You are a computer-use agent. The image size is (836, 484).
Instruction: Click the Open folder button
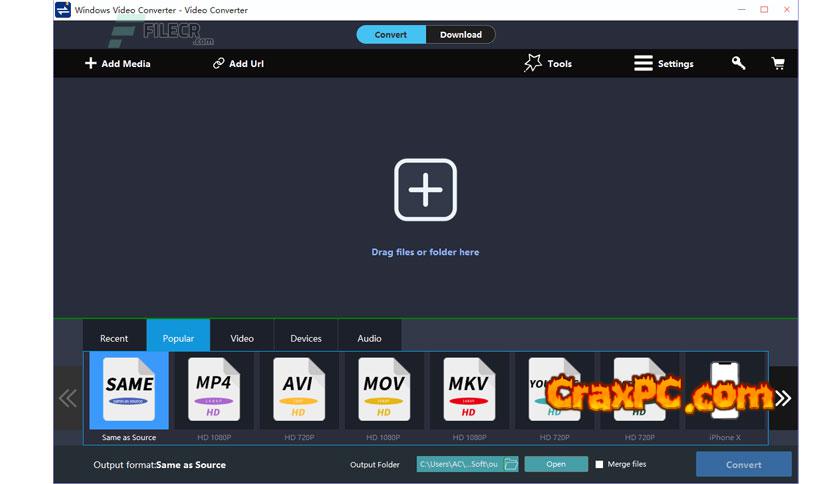(x=555, y=464)
